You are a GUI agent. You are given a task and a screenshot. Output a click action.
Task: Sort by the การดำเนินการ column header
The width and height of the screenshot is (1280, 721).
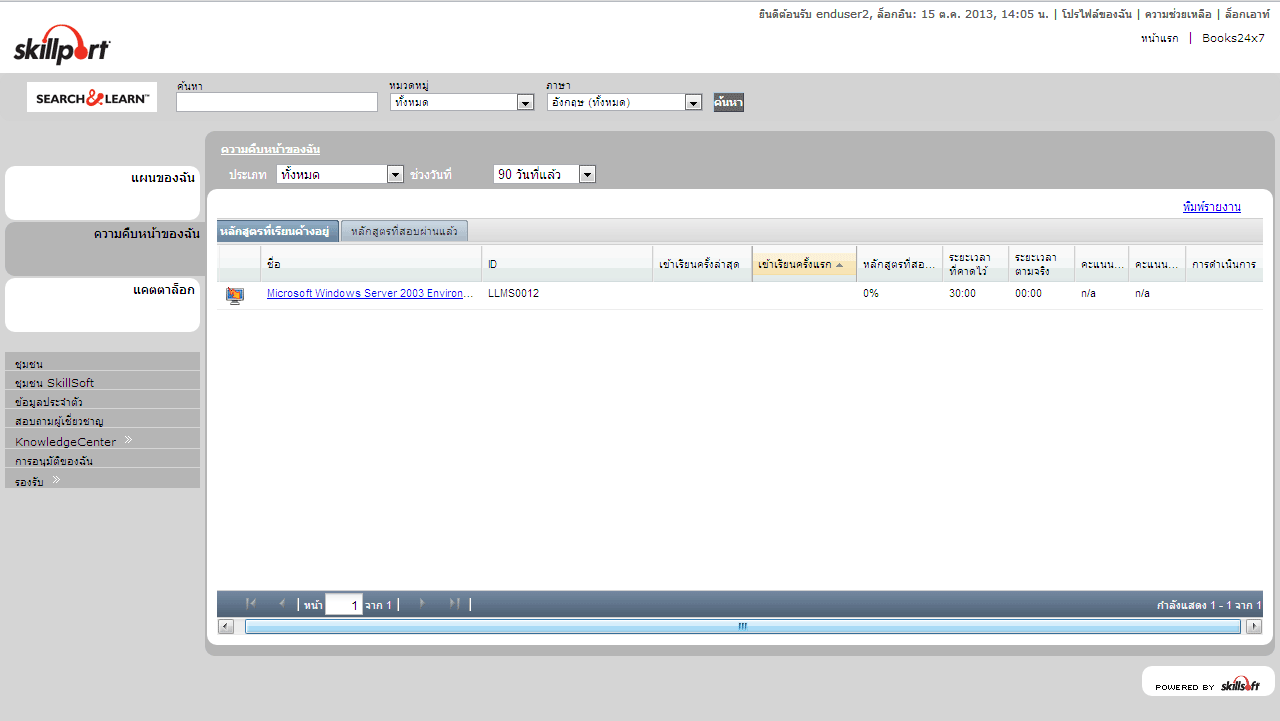point(1224,264)
